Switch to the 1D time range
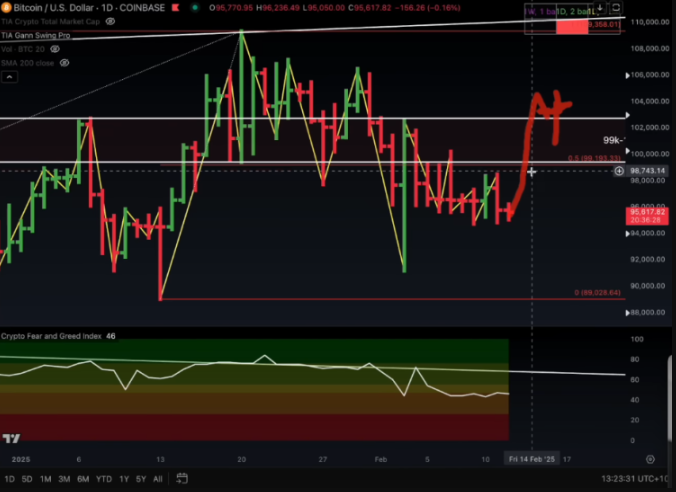676x492 pixels. (8, 479)
